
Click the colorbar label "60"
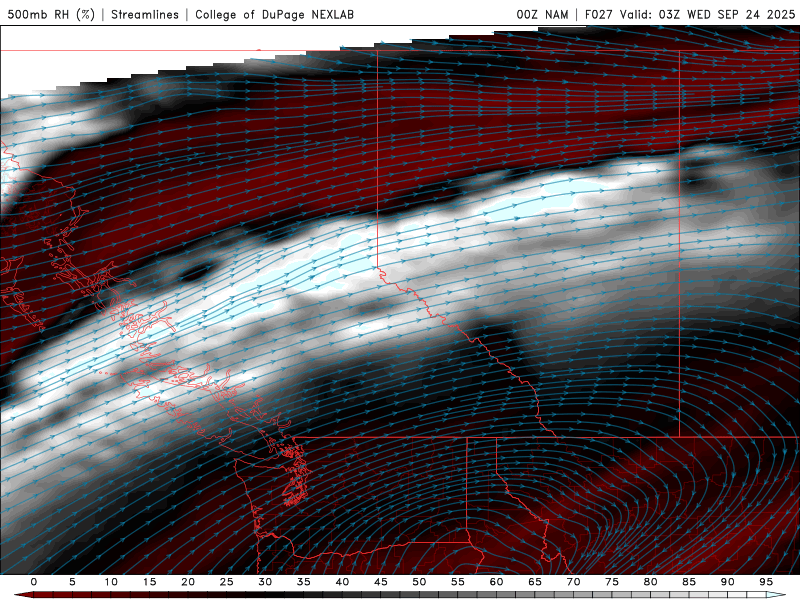(x=496, y=582)
